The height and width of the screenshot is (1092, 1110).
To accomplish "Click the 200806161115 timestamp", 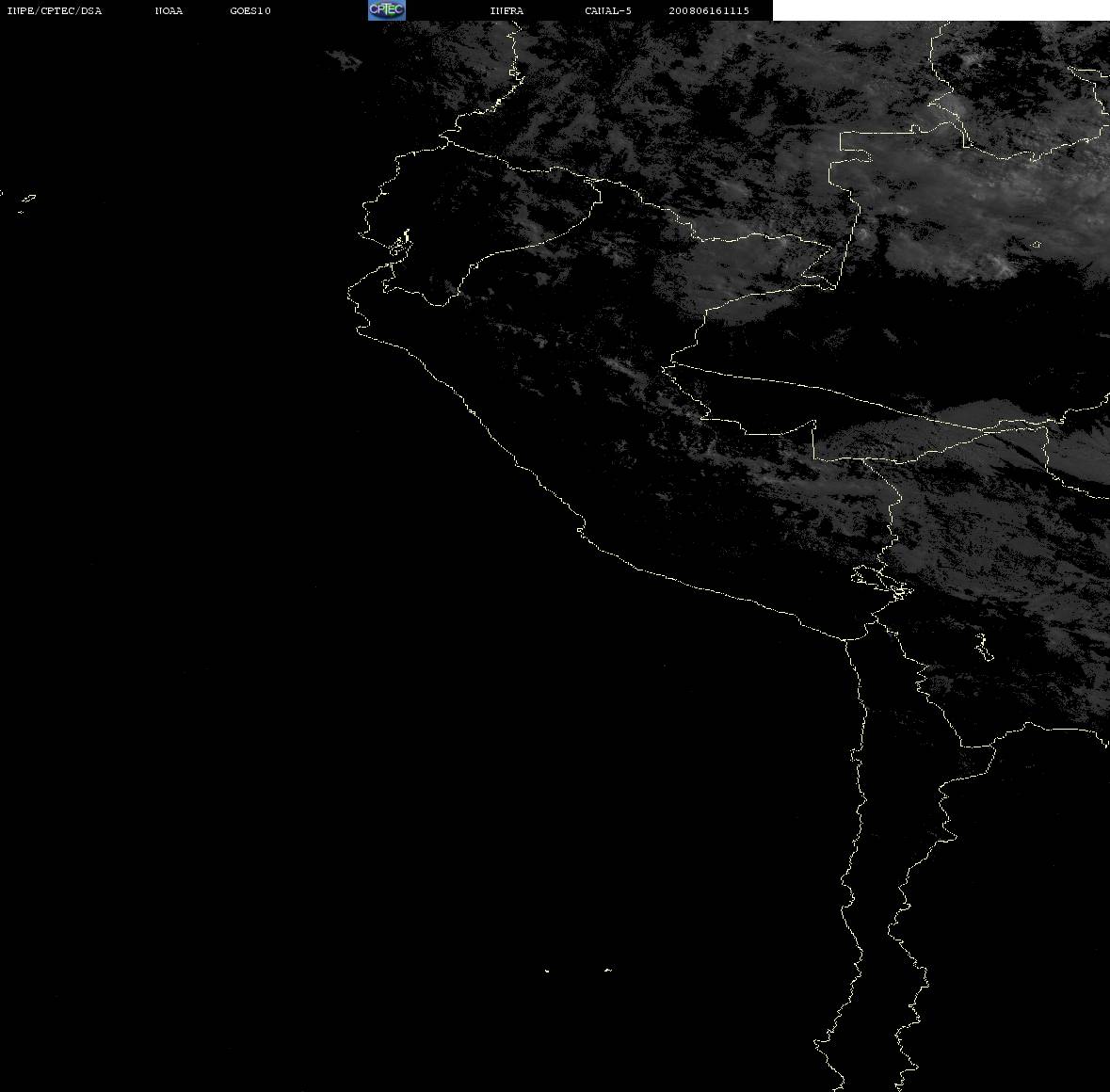I will click(709, 10).
